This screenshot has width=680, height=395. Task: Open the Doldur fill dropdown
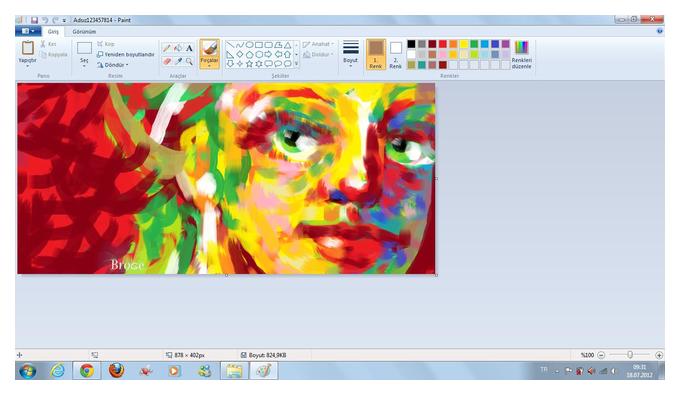click(318, 55)
